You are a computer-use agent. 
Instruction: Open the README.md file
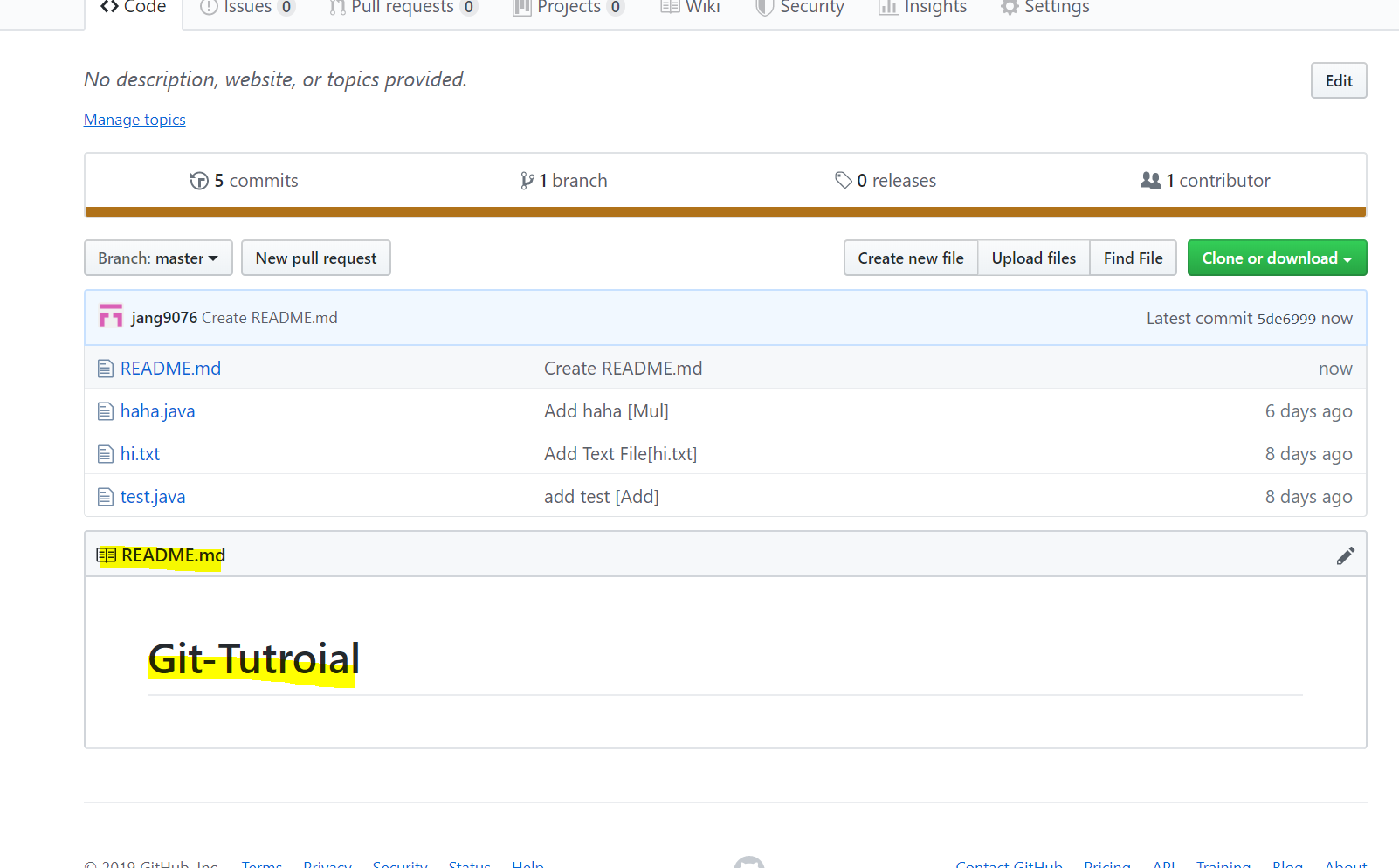point(170,369)
